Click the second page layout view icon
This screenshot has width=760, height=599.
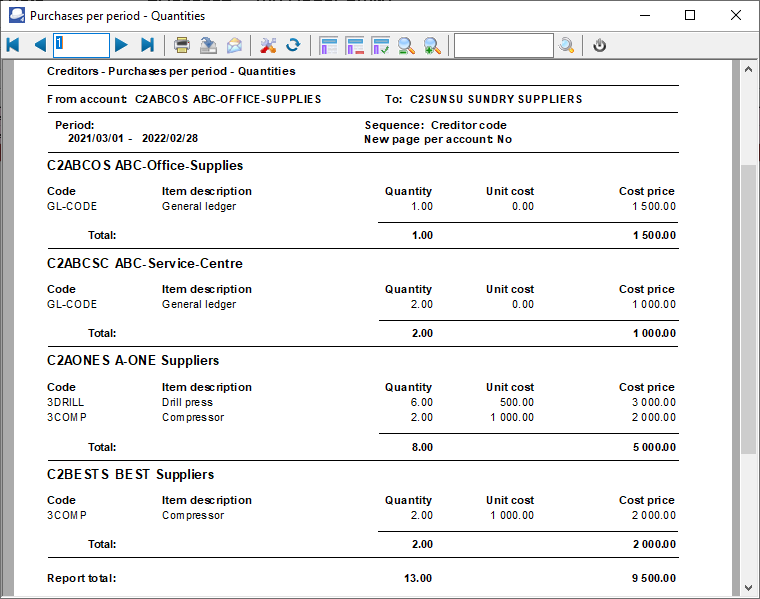354,45
